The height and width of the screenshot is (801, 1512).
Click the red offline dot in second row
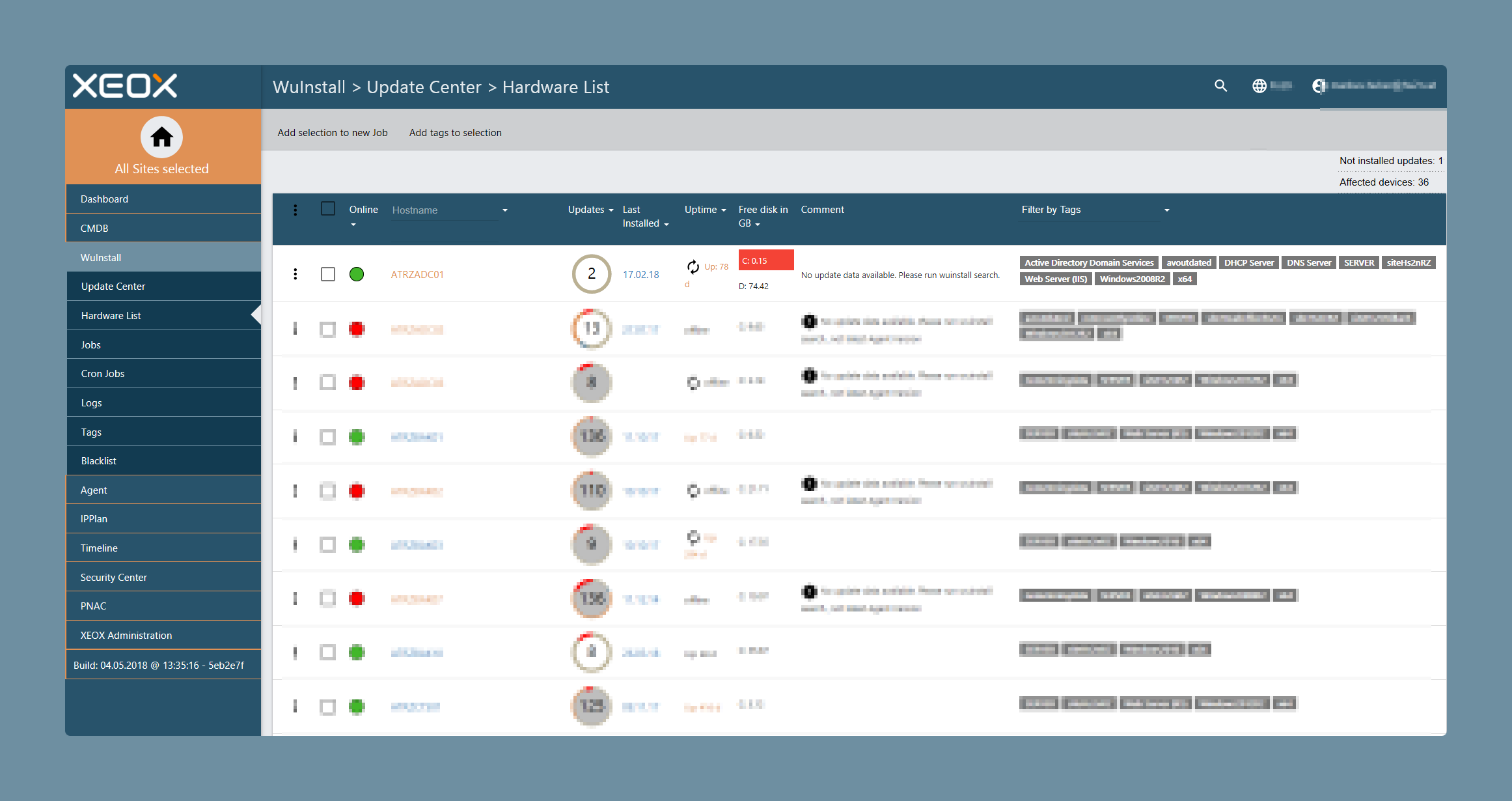(x=357, y=329)
